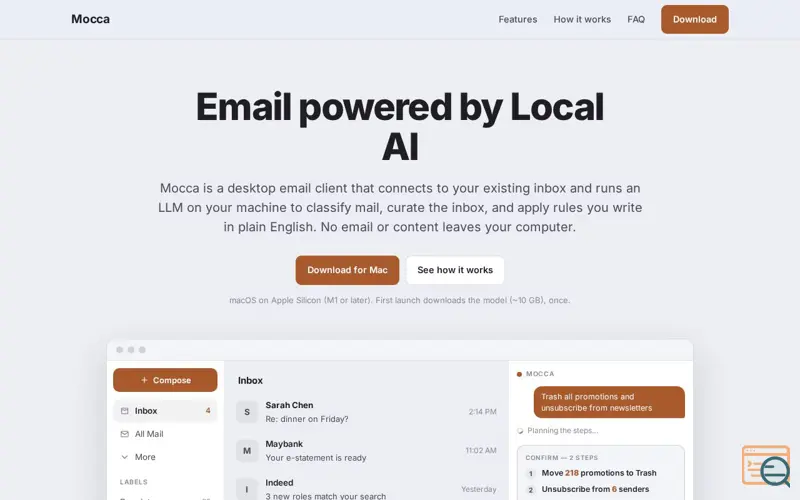Click the Inbox tray icon in sidebar
Screen dimensions: 800x500
[124, 411]
